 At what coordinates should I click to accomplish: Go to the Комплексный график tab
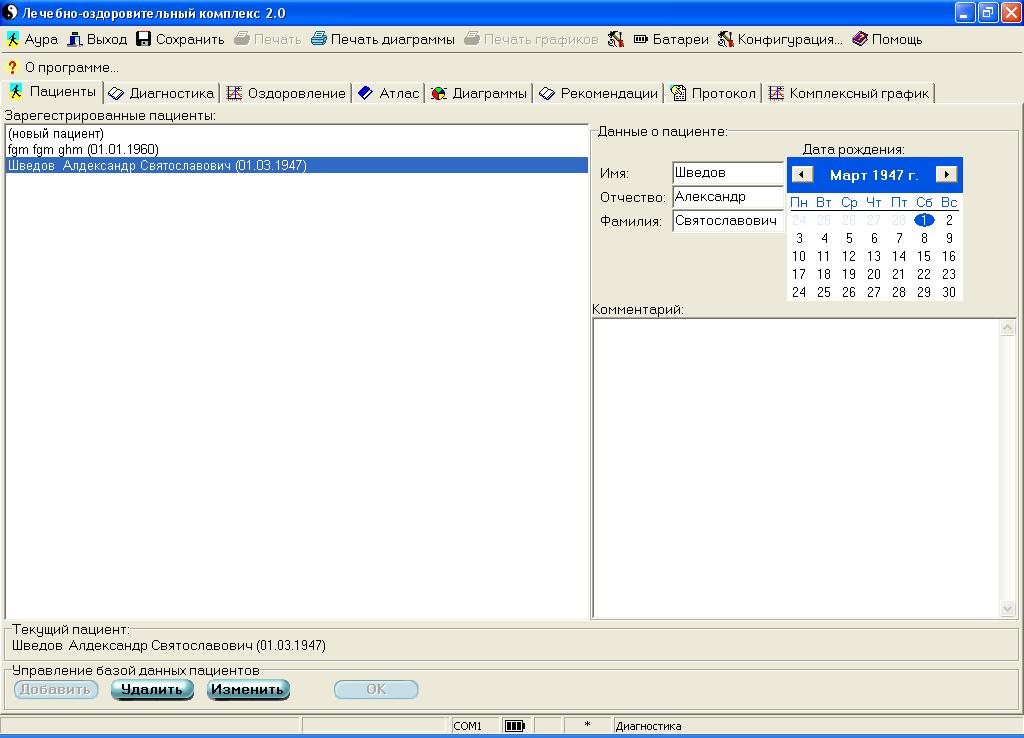coord(849,93)
